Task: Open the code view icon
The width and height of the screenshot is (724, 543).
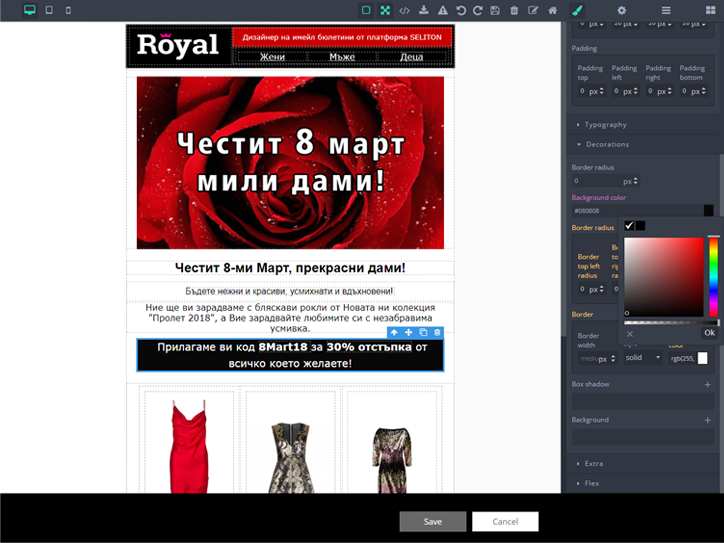Action: [404, 10]
